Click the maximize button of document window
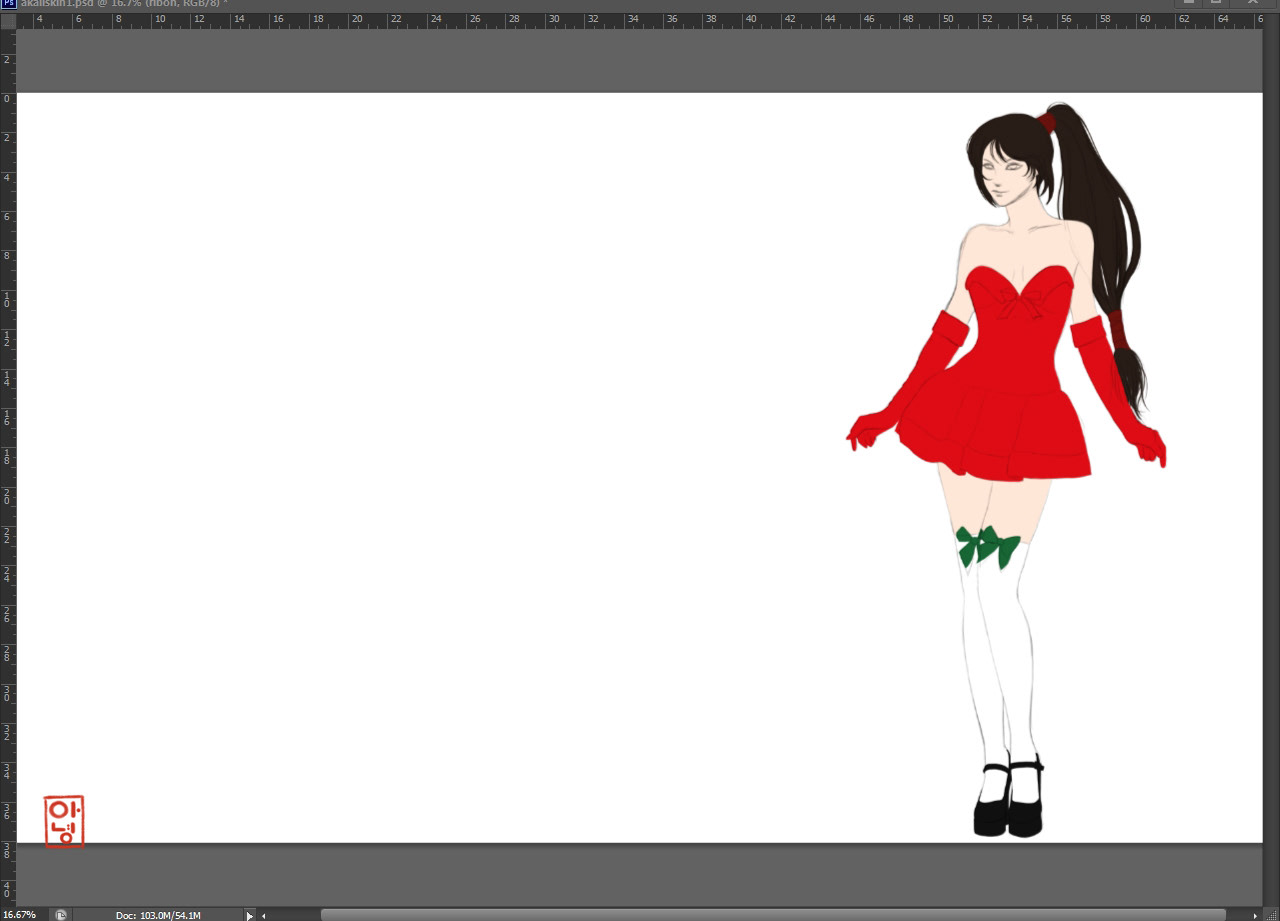Screen dimensions: 1280x921 coord(1217,3)
